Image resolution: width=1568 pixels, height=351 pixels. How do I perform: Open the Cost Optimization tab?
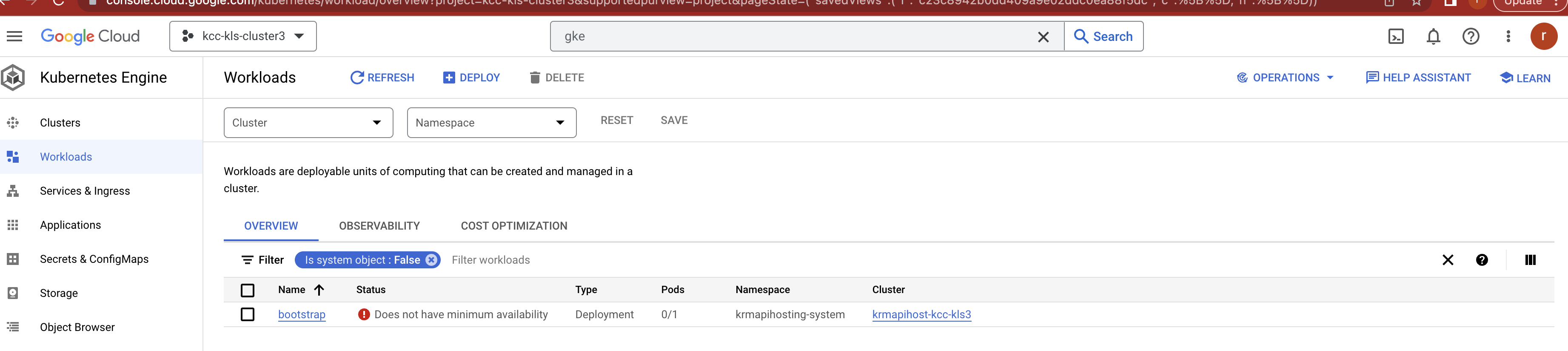point(513,225)
